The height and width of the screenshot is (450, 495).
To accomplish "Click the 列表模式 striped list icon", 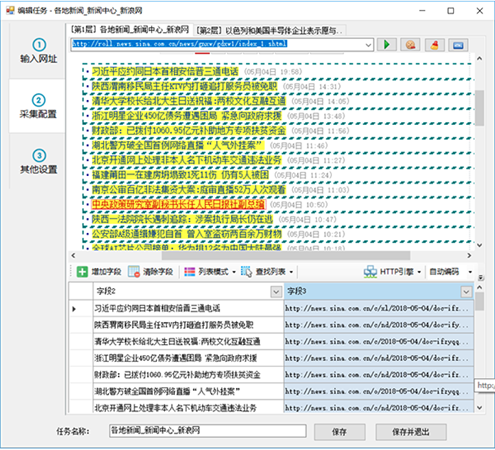I will [x=189, y=272].
